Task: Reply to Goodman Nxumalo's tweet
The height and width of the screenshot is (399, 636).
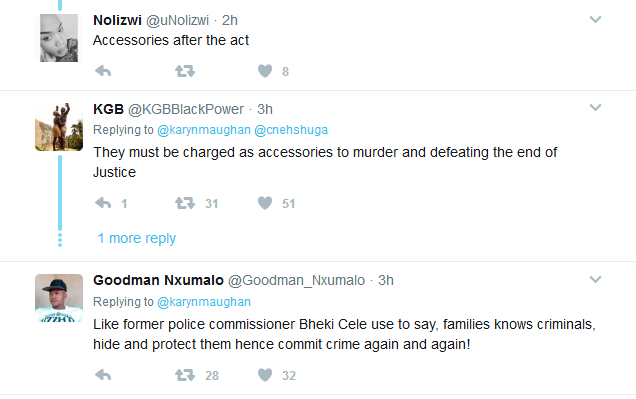Action: tap(103, 375)
